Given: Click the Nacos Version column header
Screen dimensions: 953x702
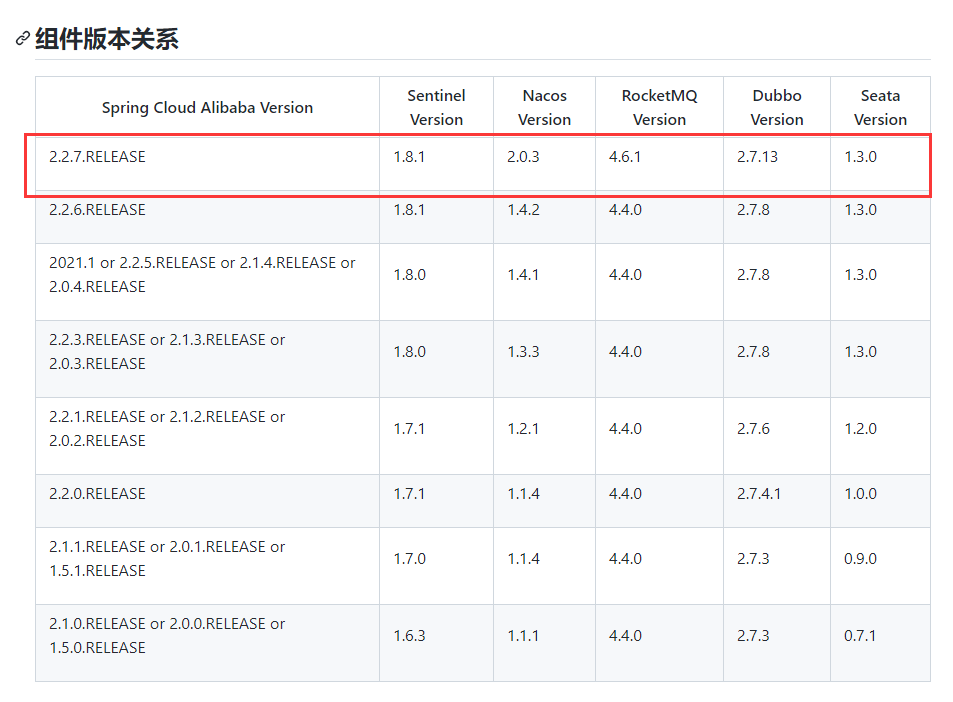Looking at the screenshot, I should point(544,108).
